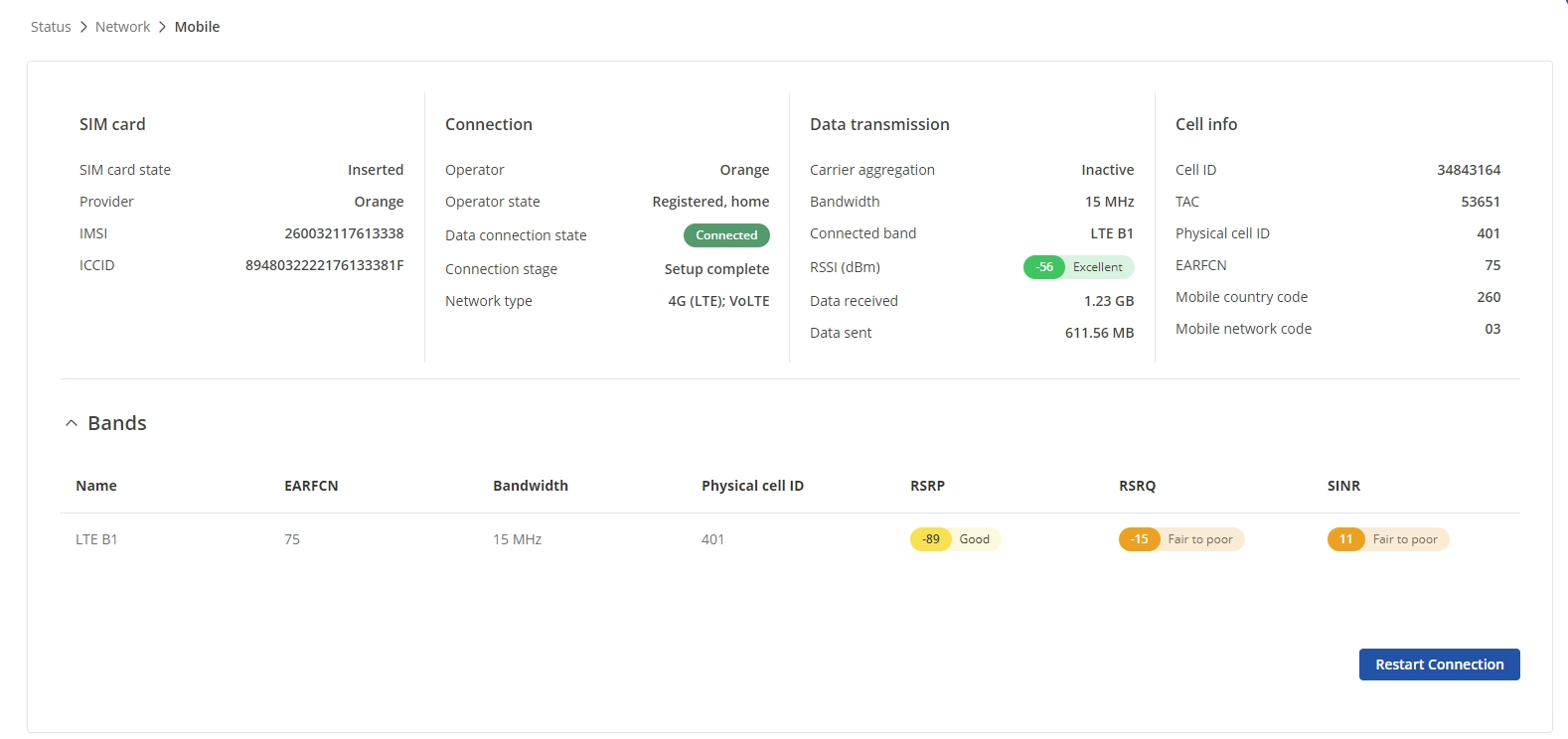Click the Data transmission section heading
The image size is (1568, 739).
click(x=879, y=124)
